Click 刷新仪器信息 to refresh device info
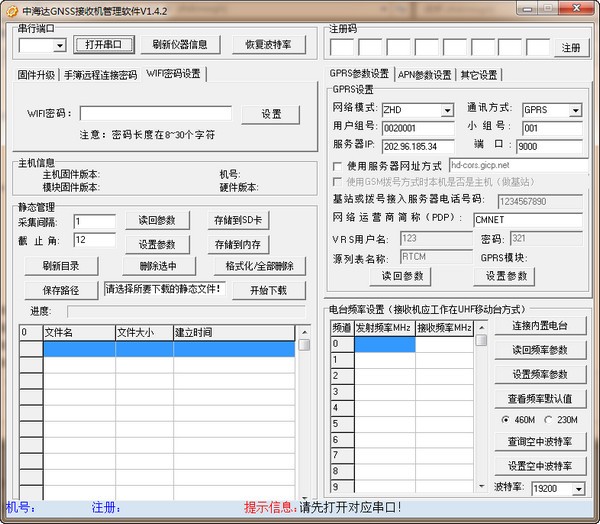 click(180, 45)
